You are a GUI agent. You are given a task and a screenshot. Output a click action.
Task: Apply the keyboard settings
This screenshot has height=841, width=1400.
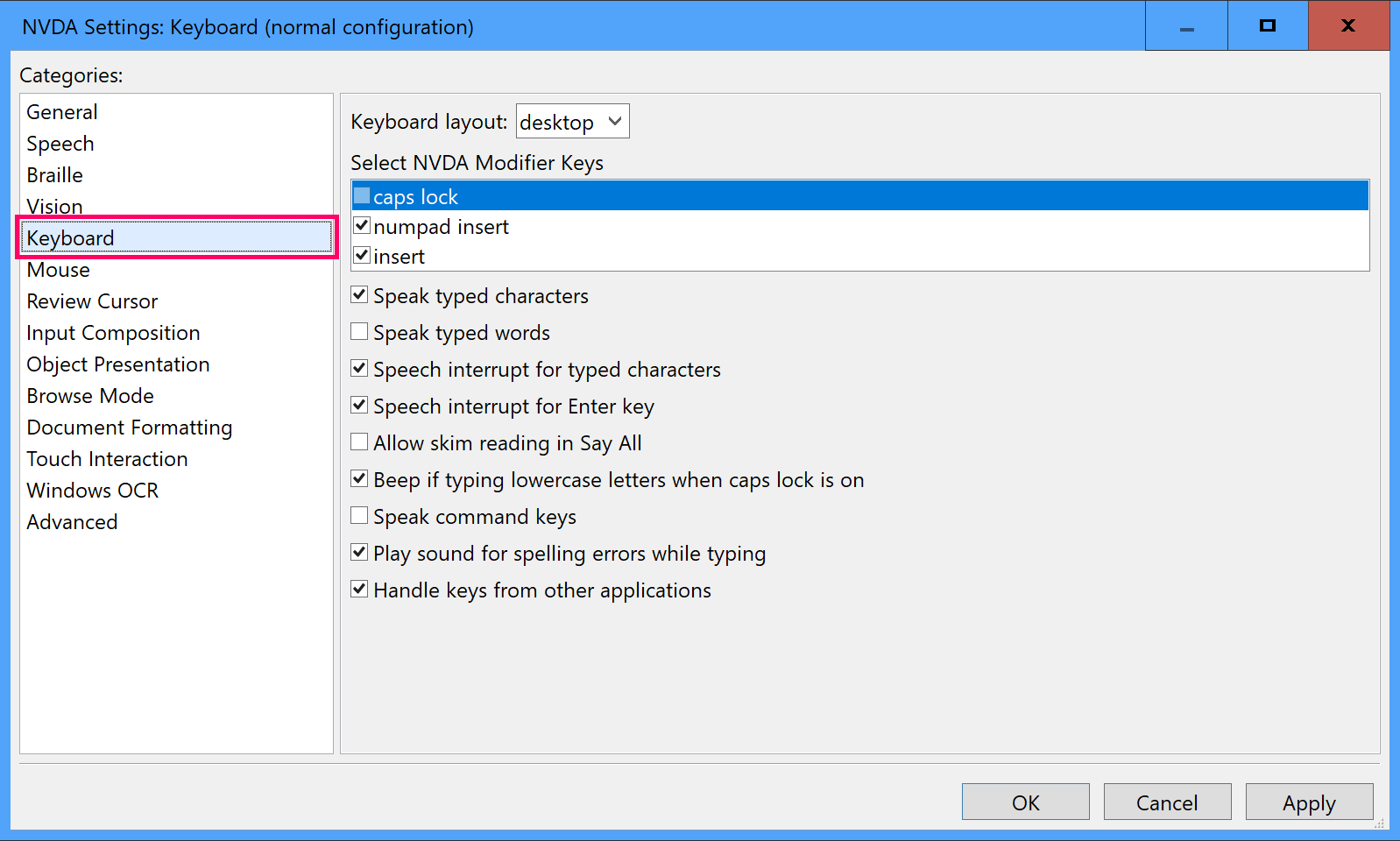(x=1310, y=802)
